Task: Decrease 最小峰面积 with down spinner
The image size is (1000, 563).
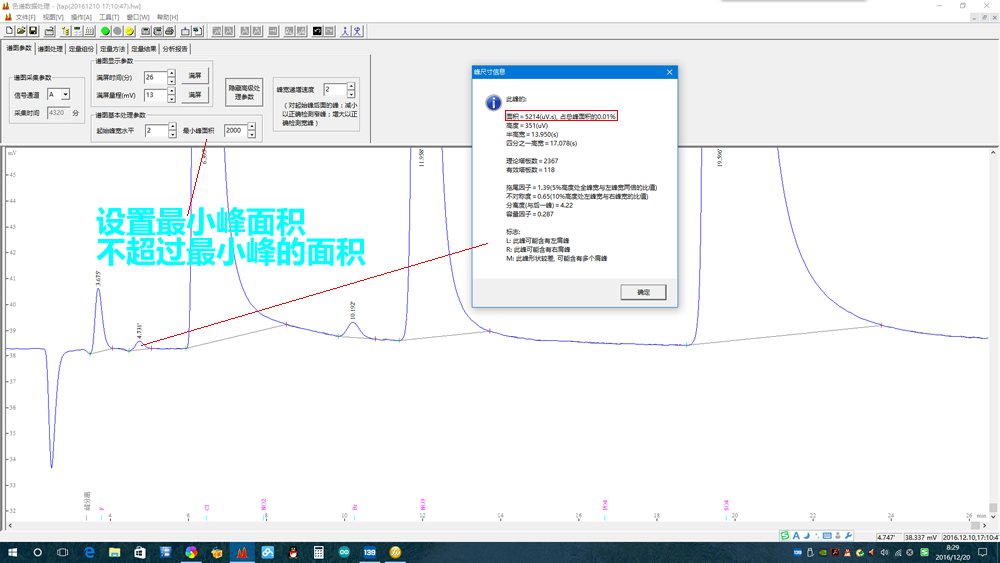Action: 252,135
